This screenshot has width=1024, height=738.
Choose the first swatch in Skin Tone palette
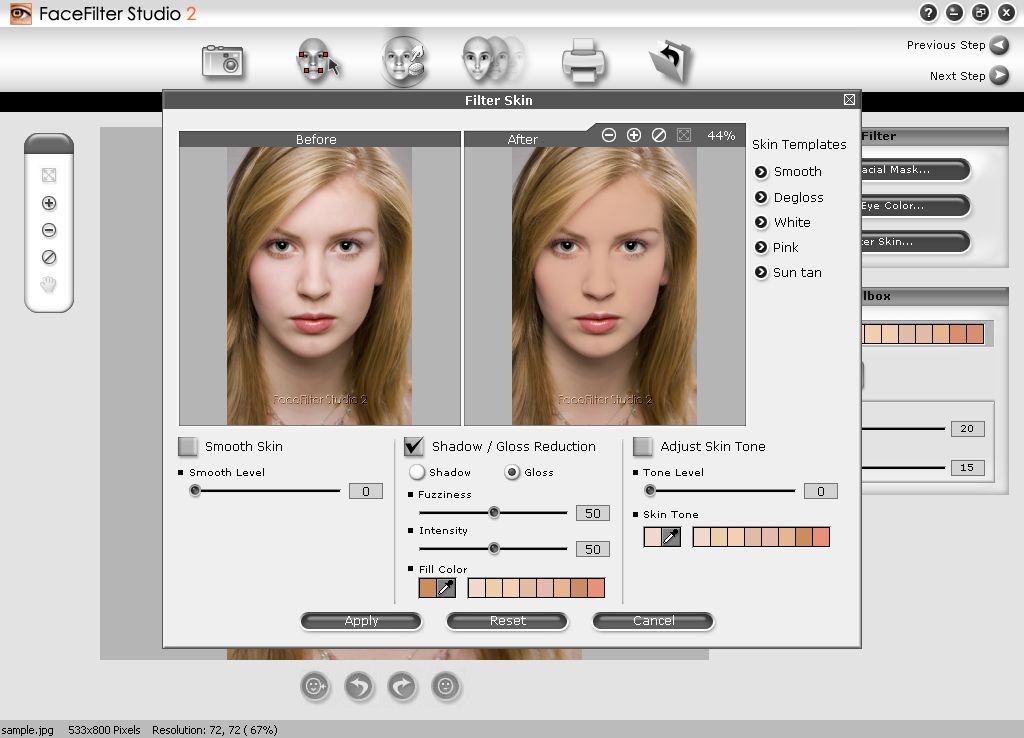click(x=702, y=537)
